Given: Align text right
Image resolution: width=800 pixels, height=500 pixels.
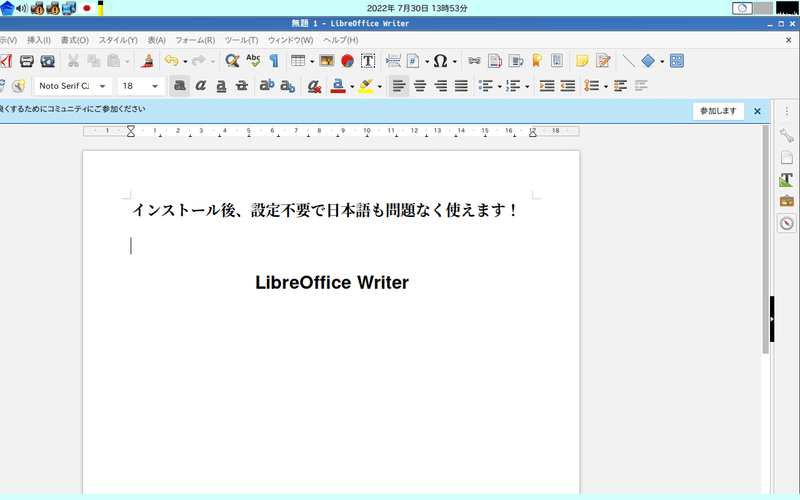Looking at the screenshot, I should tap(441, 86).
